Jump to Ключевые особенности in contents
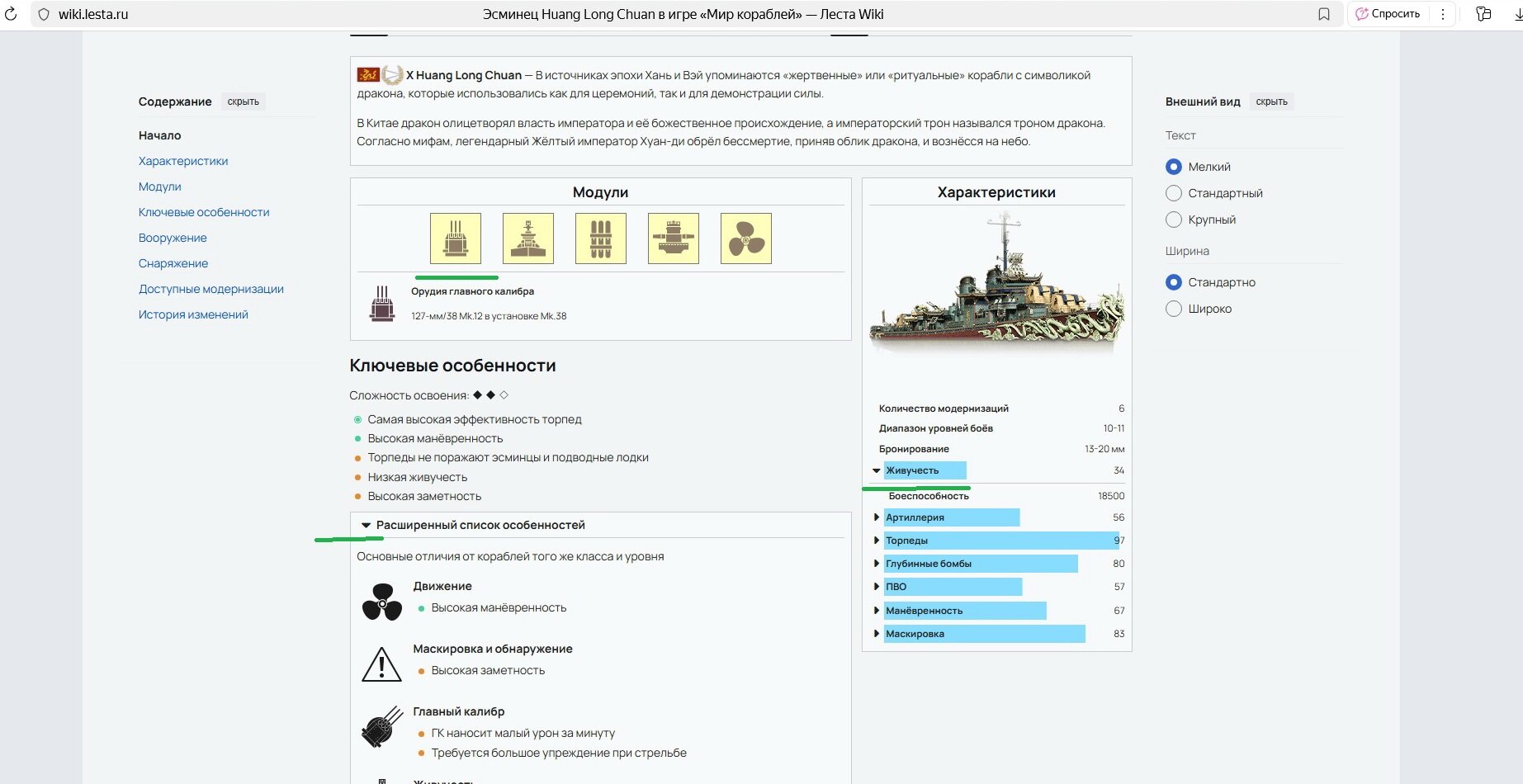 point(204,212)
